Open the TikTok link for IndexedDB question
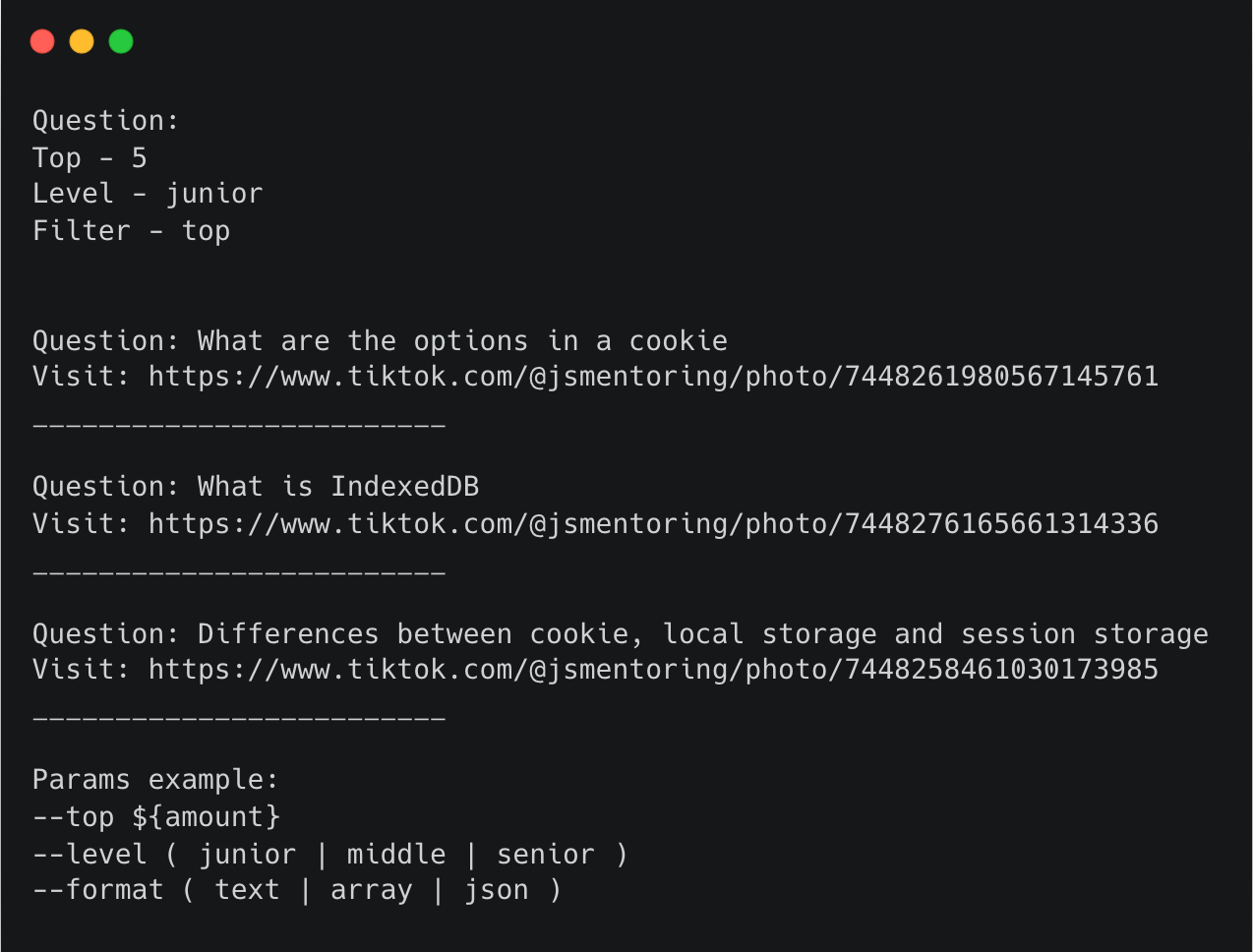This screenshot has height=952, width=1253. 653,523
